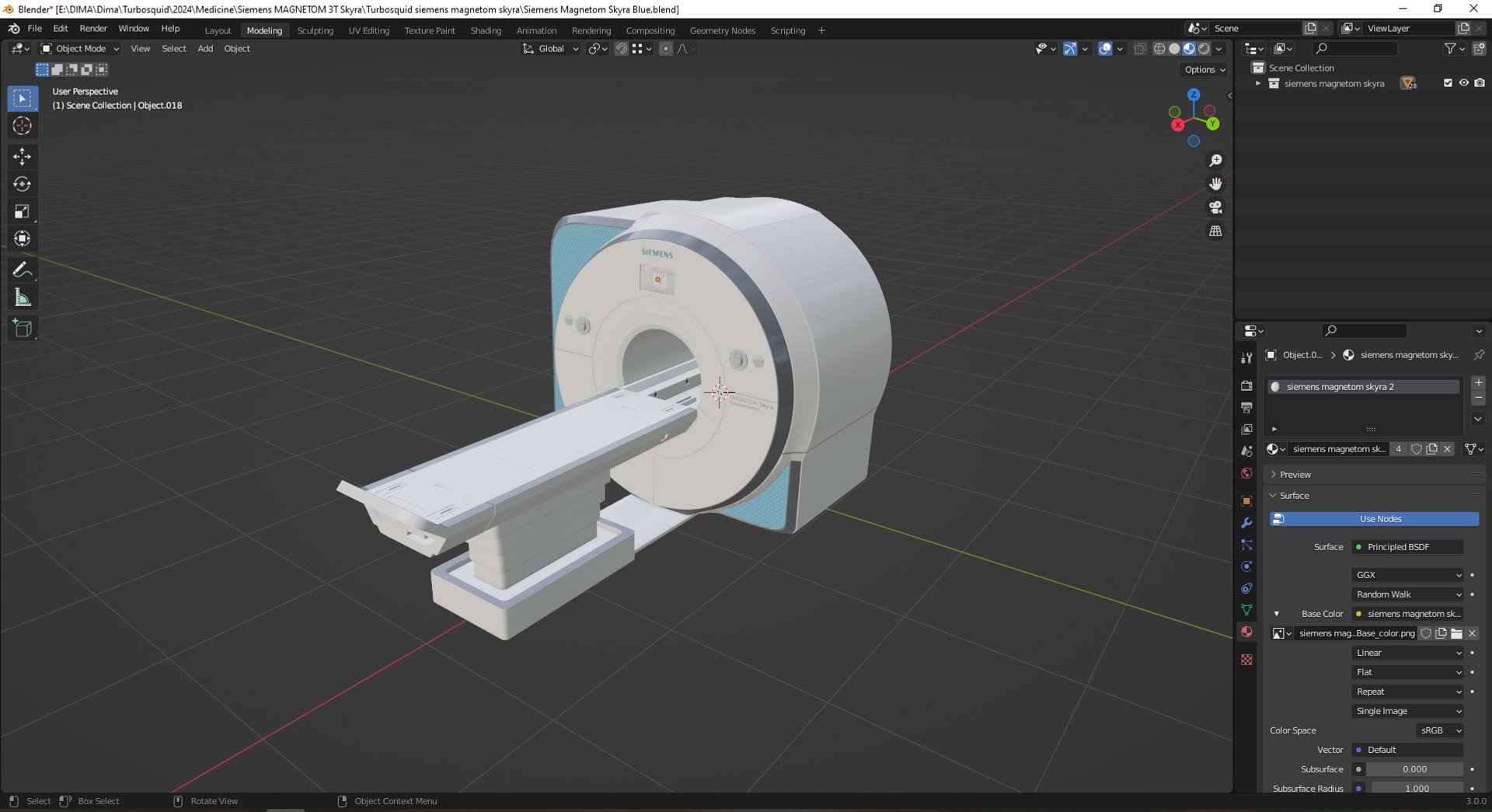Open sRGB Color Space dropdown
The width and height of the screenshot is (1492, 812).
pos(1440,731)
